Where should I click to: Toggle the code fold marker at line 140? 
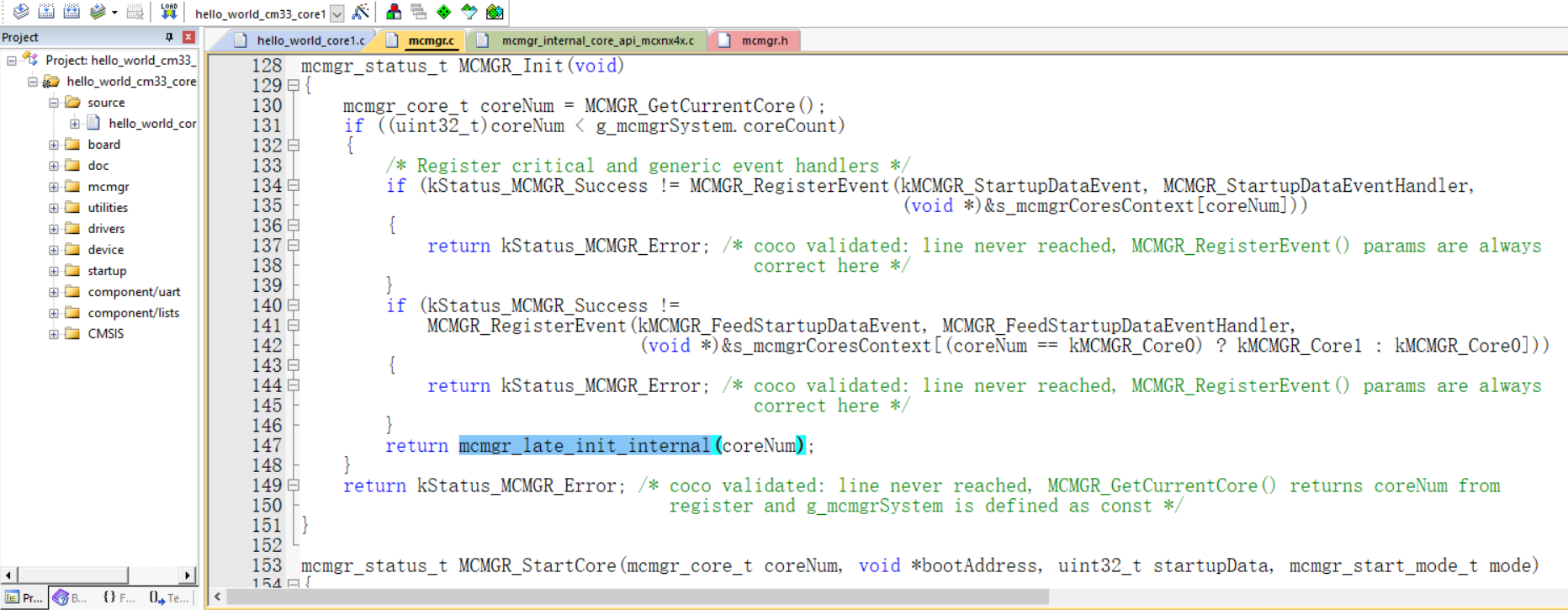294,305
